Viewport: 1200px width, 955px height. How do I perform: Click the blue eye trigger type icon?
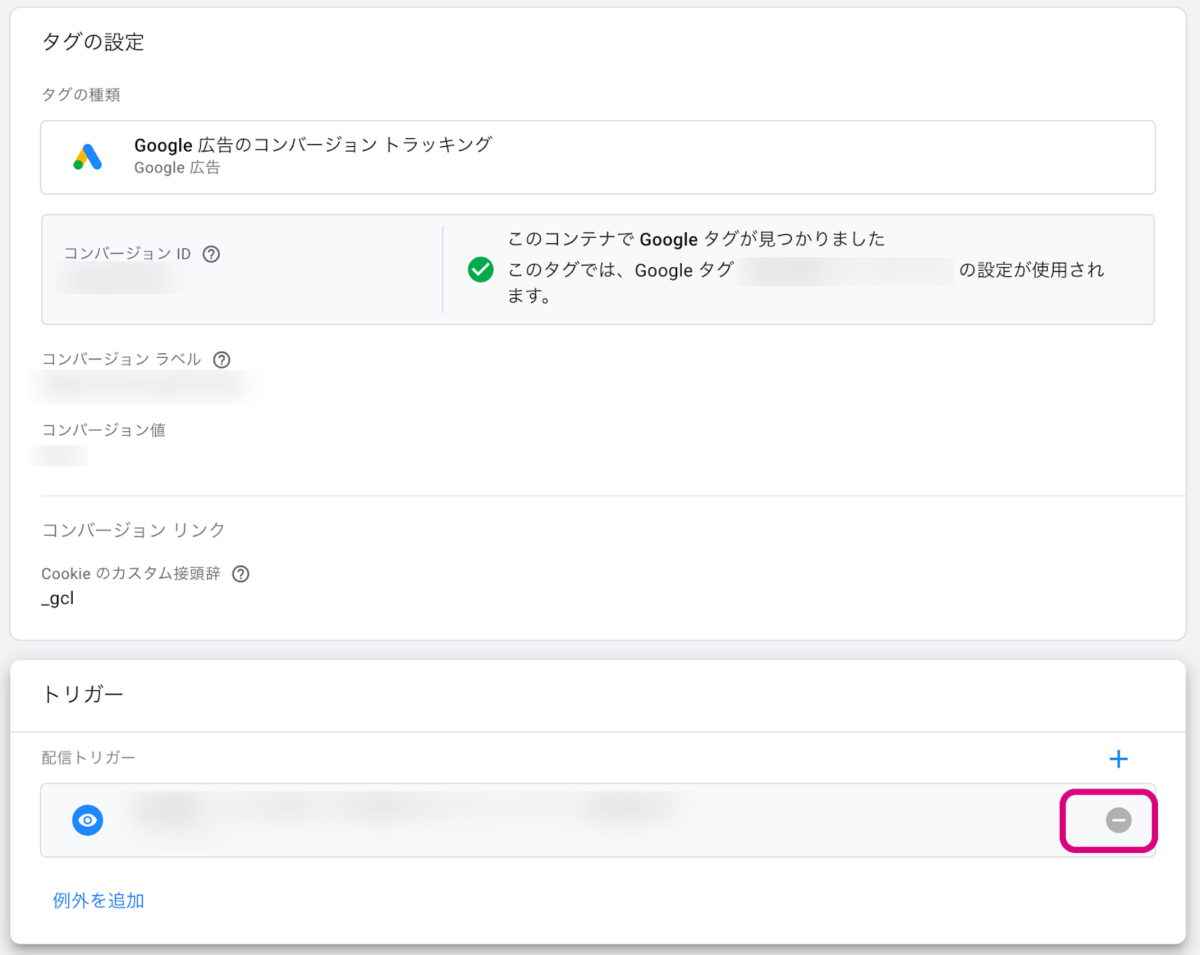pos(88,820)
